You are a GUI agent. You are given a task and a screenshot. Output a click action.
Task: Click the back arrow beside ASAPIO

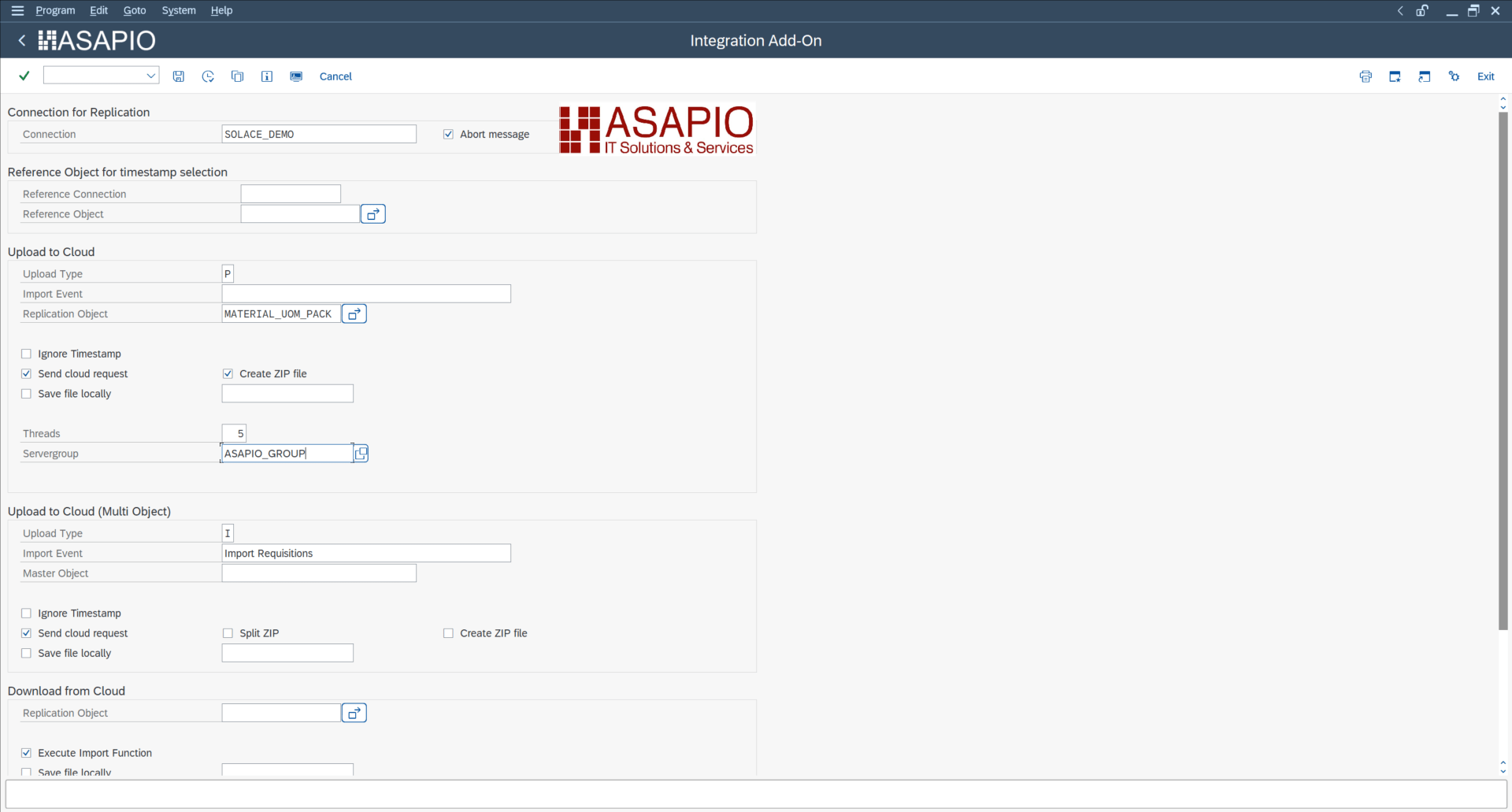[x=22, y=40]
